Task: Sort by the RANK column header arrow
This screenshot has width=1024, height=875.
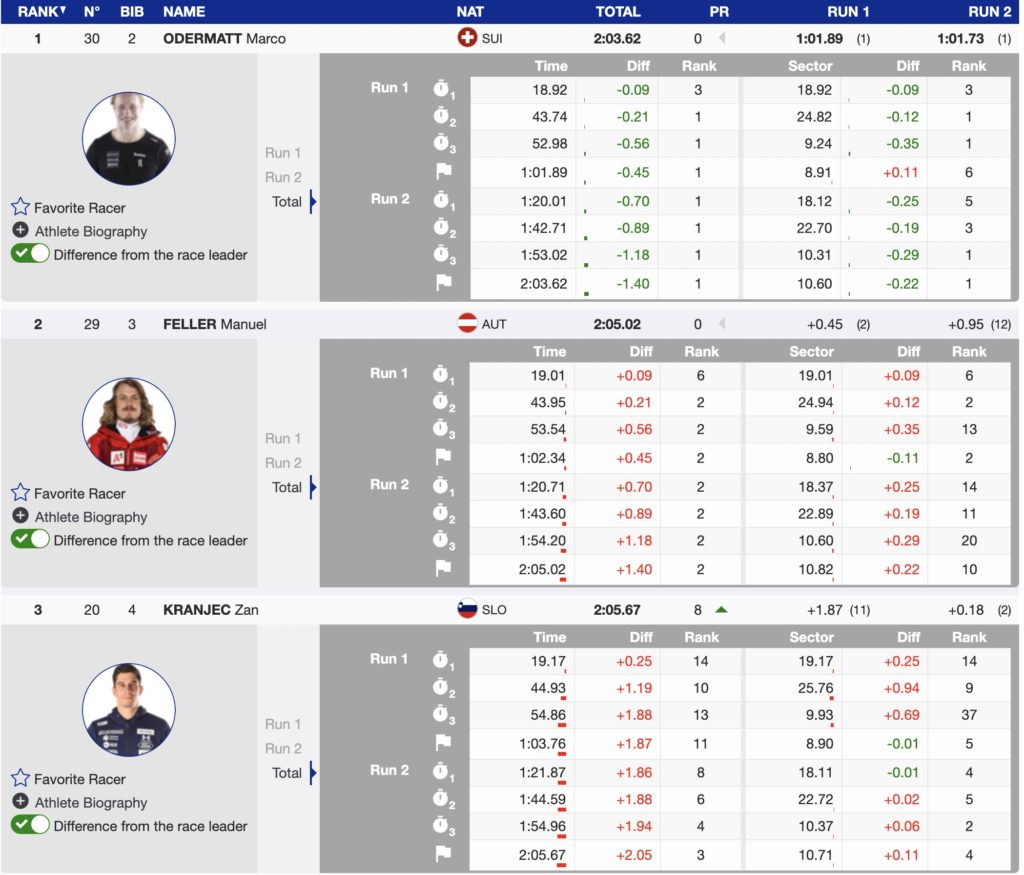Action: [63, 11]
